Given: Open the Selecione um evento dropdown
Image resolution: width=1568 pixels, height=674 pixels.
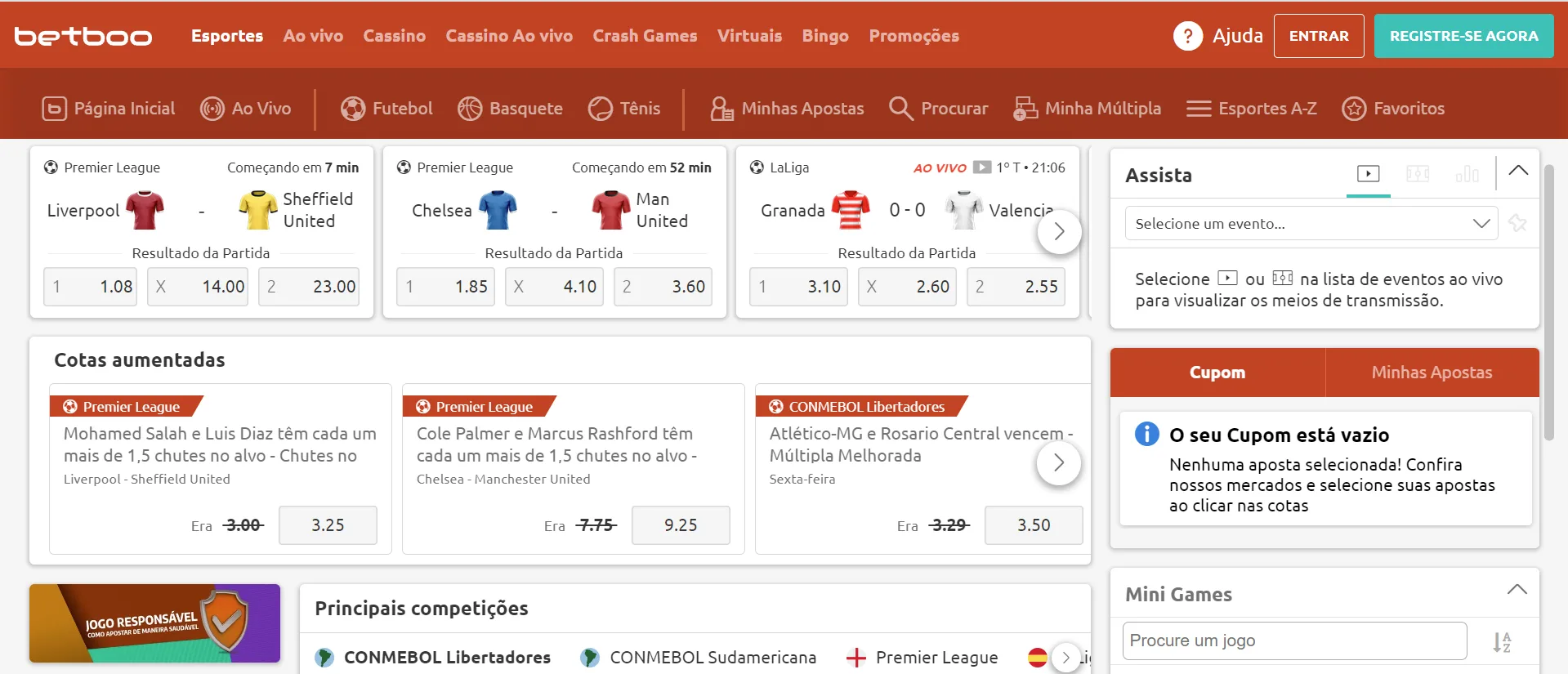Looking at the screenshot, I should (x=1311, y=223).
